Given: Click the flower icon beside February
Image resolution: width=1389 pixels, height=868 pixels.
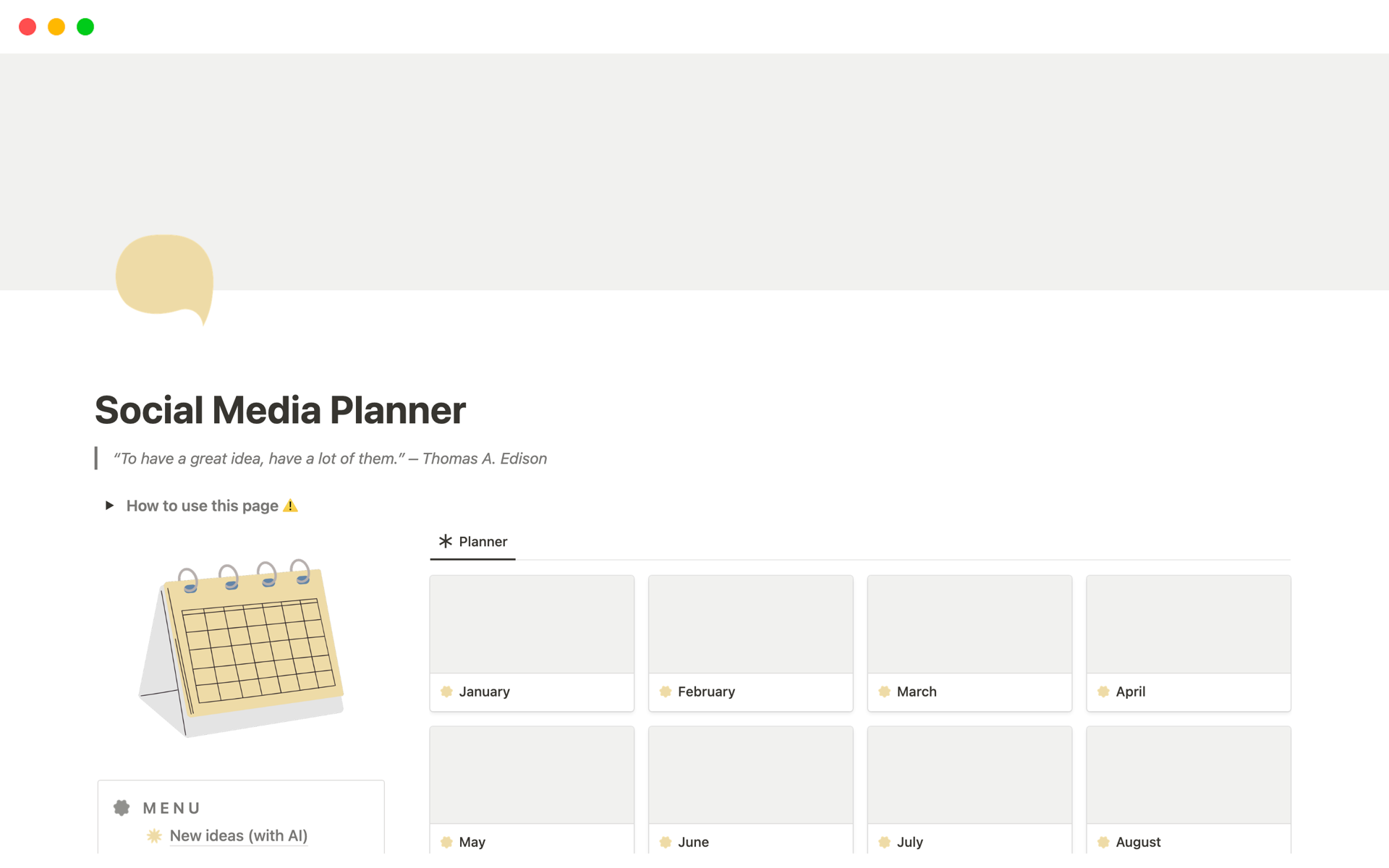Looking at the screenshot, I should click(x=666, y=692).
